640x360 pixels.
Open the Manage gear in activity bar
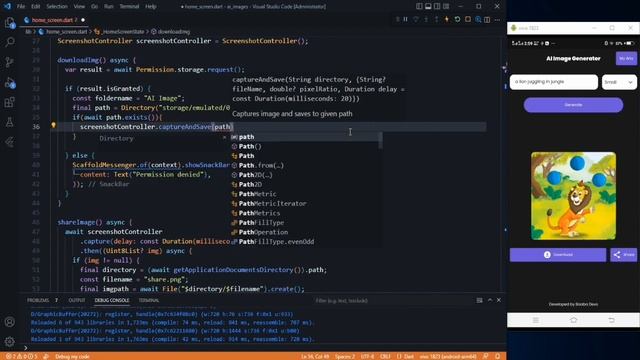click(9, 341)
